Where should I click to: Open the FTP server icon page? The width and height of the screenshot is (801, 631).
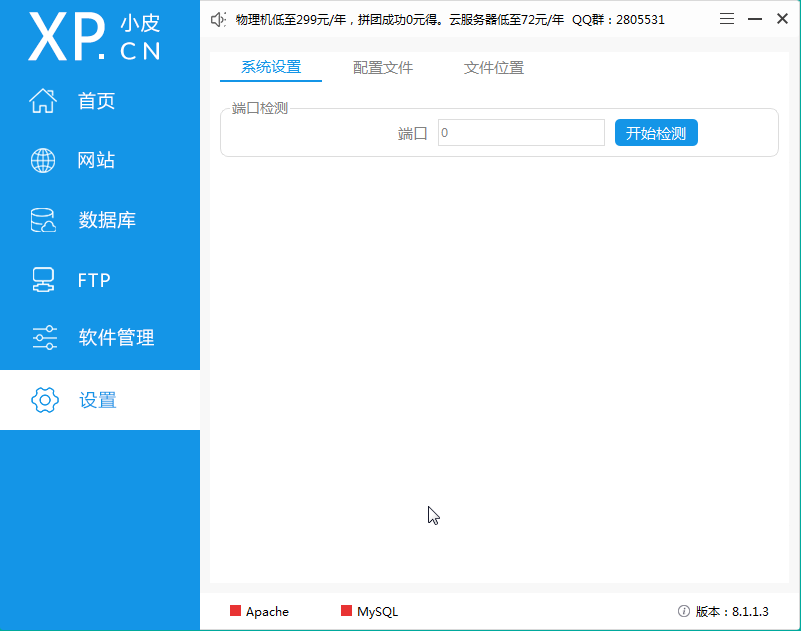(x=43, y=280)
